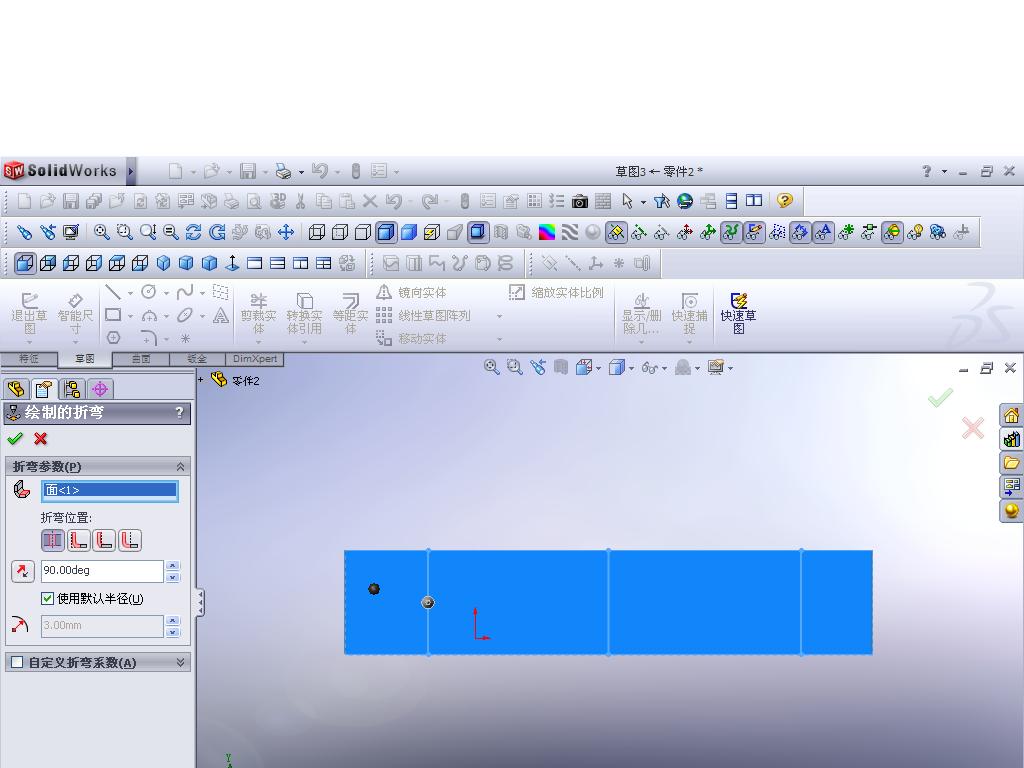
Task: Switch to the 特征 tab
Action: [29, 359]
